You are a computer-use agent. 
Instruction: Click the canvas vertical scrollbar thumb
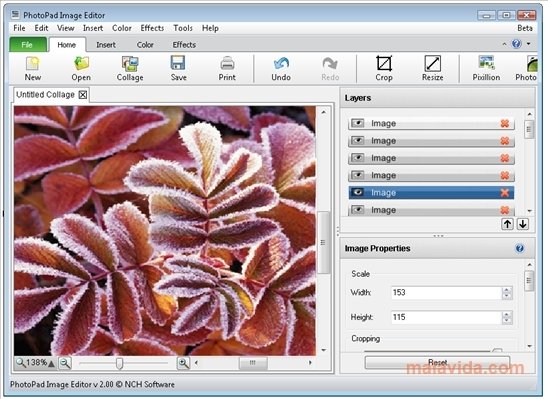point(324,242)
